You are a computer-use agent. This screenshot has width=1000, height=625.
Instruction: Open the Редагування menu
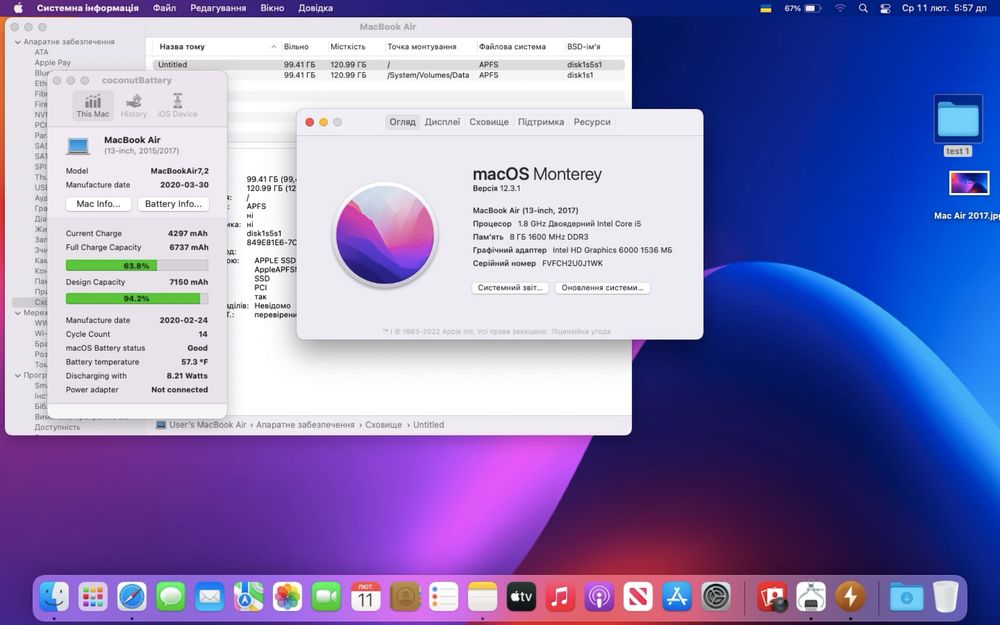218,8
